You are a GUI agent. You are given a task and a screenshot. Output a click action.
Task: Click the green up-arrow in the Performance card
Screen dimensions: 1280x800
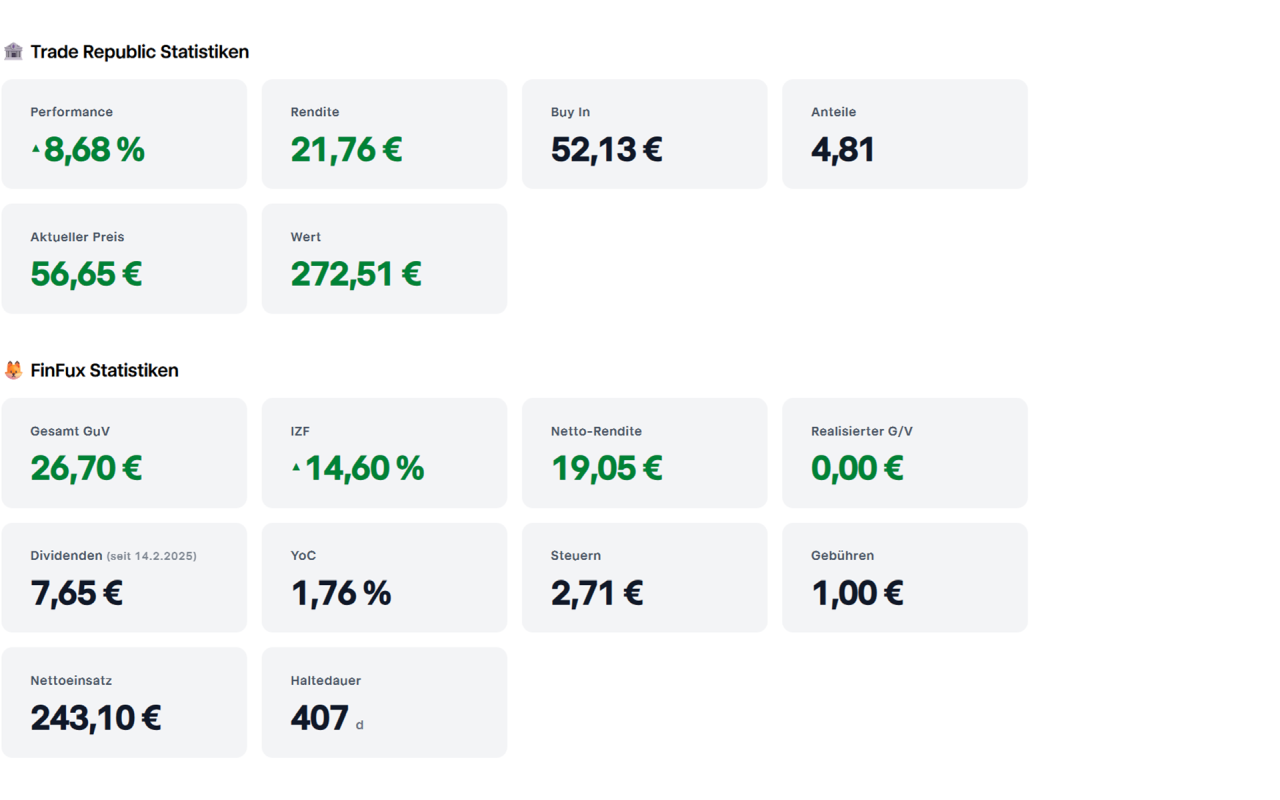[36, 149]
